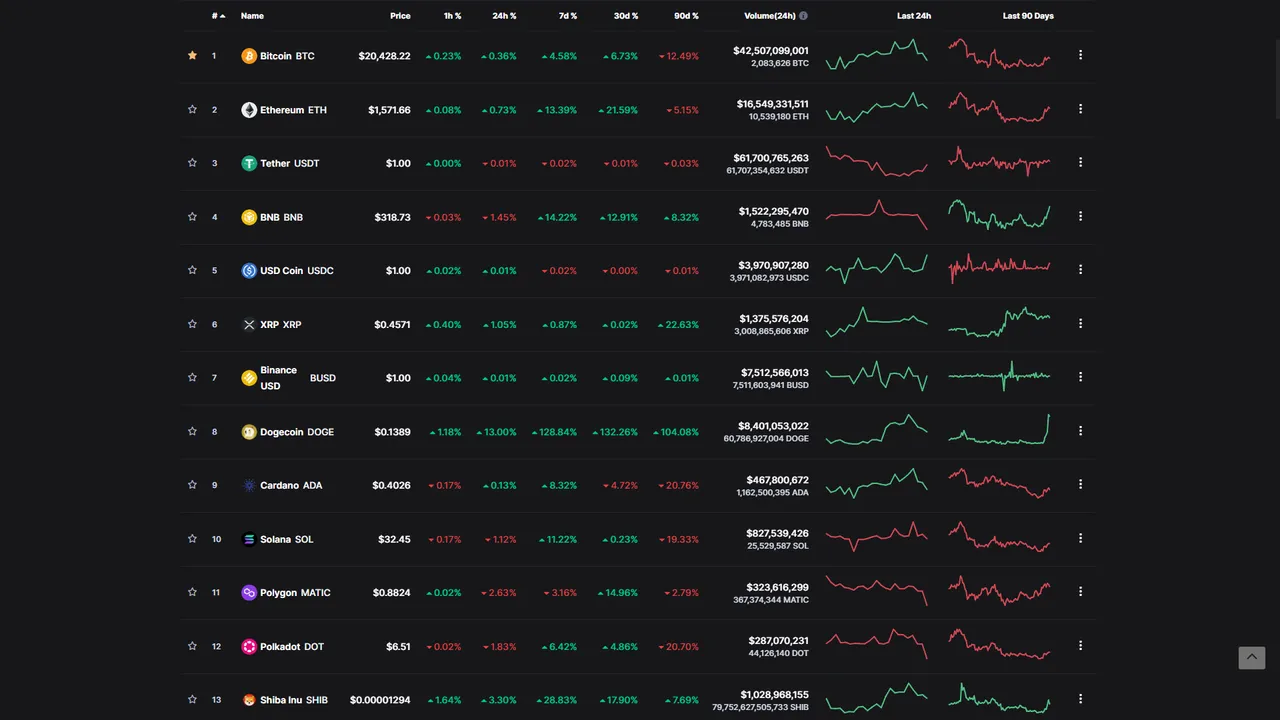Viewport: 1280px width, 720px height.
Task: Open the Polygon row more options menu
Action: tap(1080, 591)
